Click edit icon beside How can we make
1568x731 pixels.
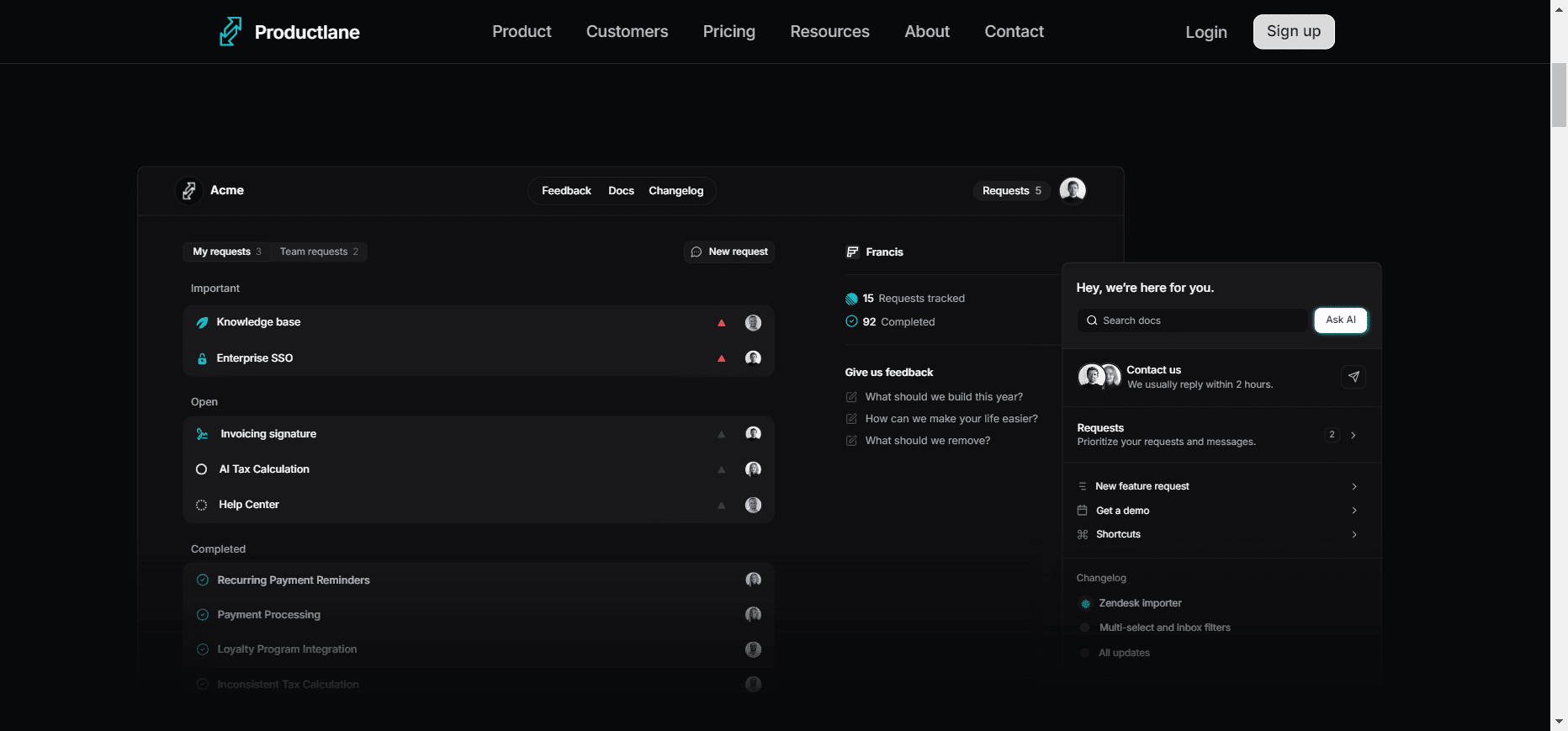click(851, 419)
